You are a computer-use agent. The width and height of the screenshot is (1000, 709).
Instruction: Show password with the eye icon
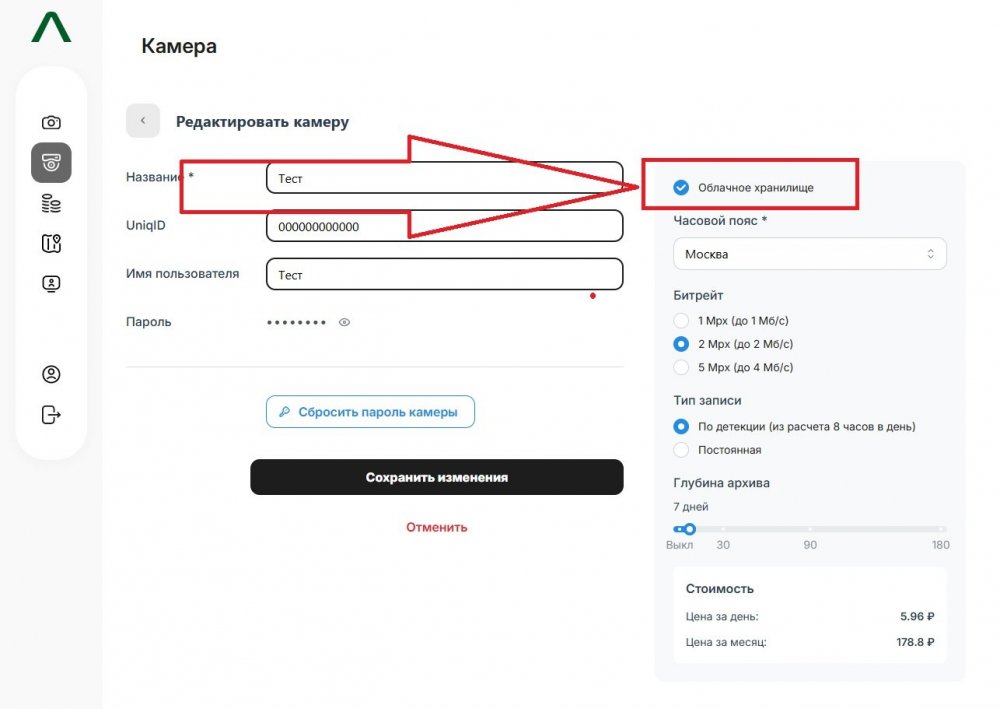[344, 323]
